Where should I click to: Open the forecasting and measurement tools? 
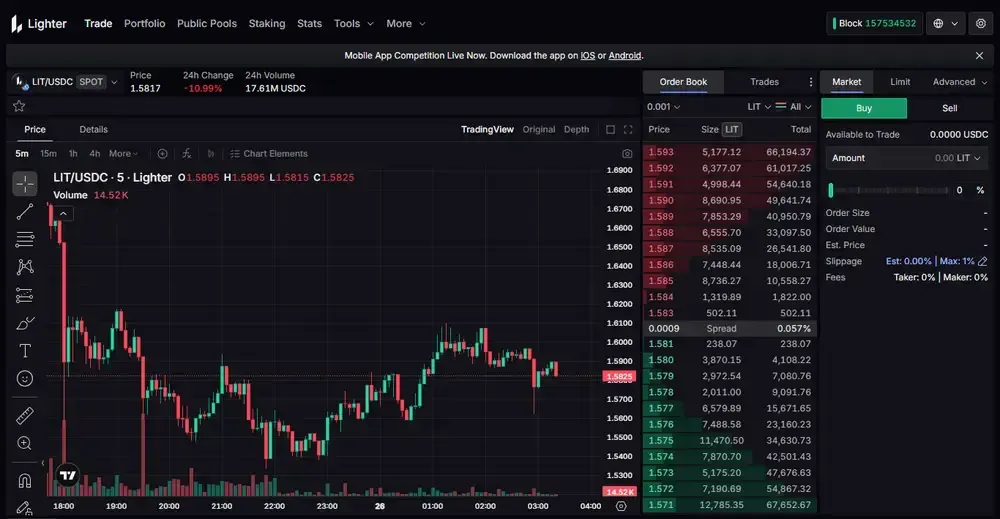point(25,295)
